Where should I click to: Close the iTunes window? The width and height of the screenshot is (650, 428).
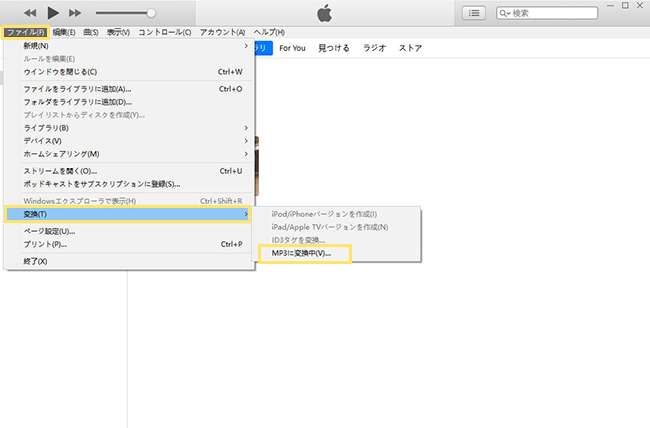click(640, 5)
